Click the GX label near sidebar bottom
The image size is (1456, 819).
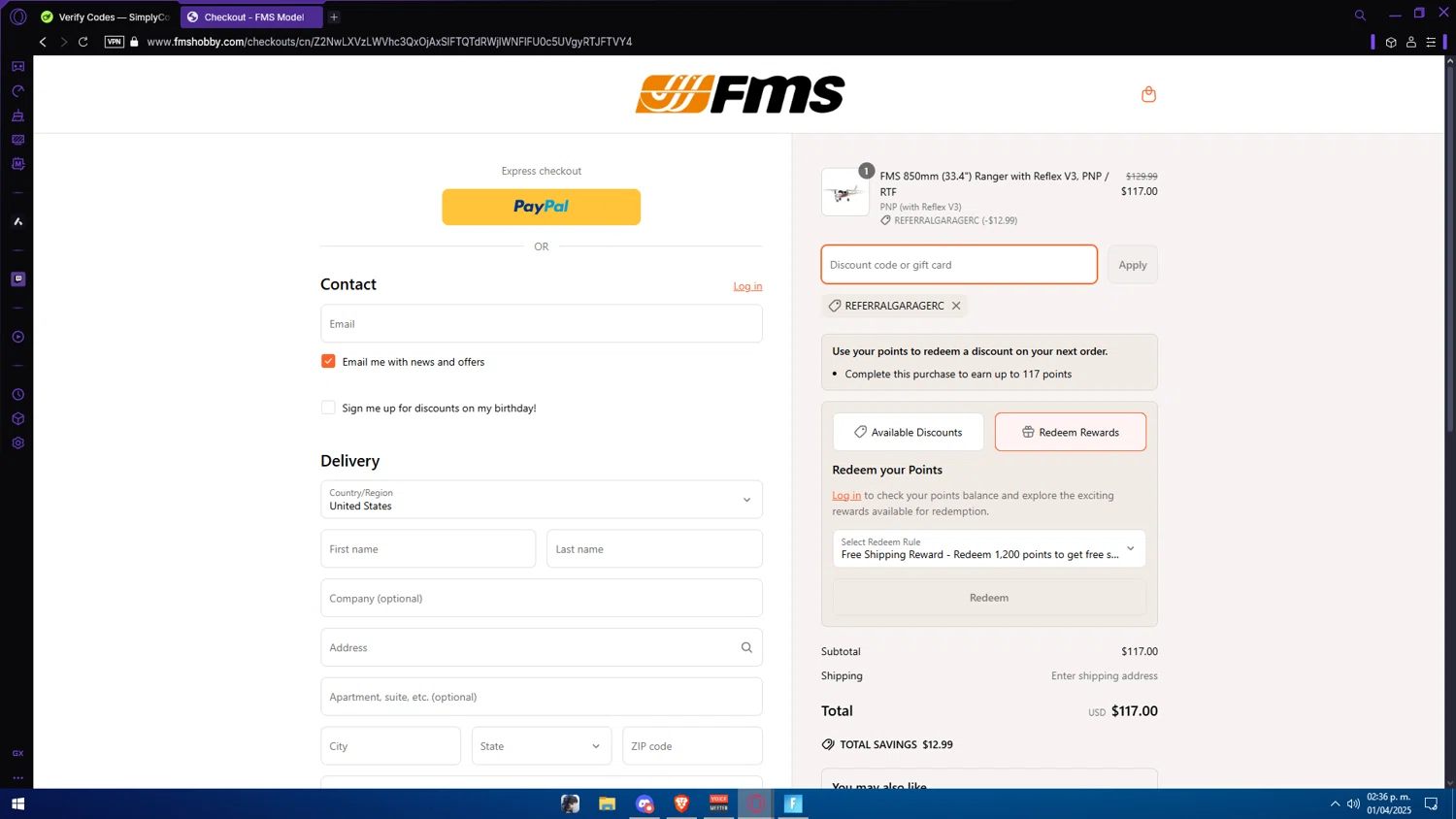17,753
